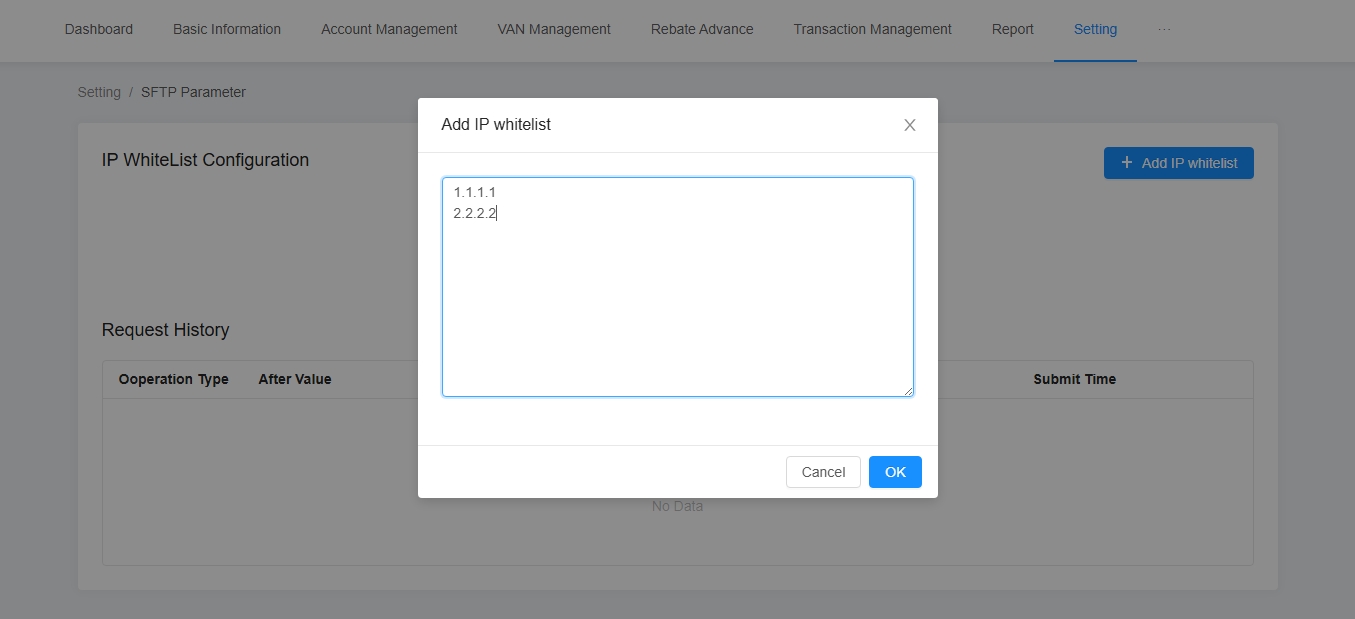Click the Submit Time column header
The image size is (1355, 619).
coord(1074,379)
